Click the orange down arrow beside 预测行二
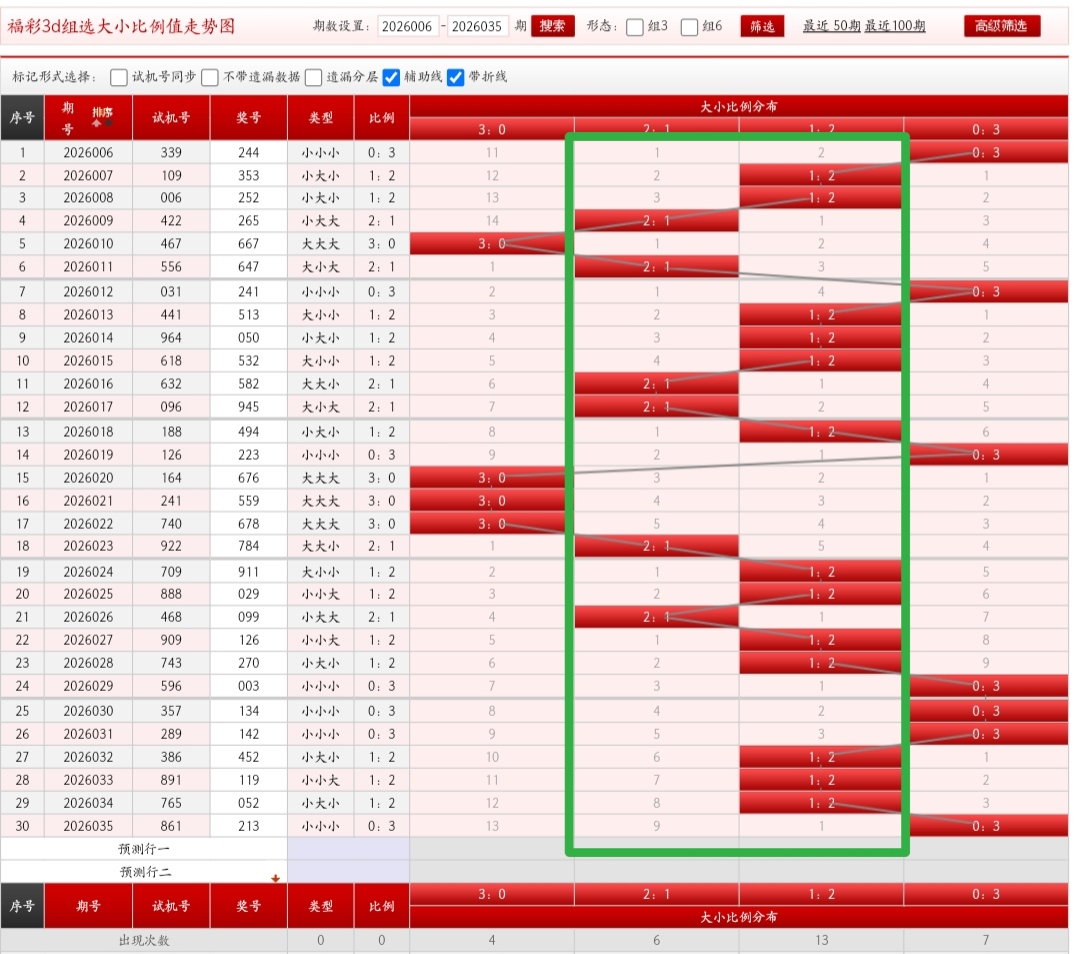Screen dimensions: 1080x954 click(275, 878)
